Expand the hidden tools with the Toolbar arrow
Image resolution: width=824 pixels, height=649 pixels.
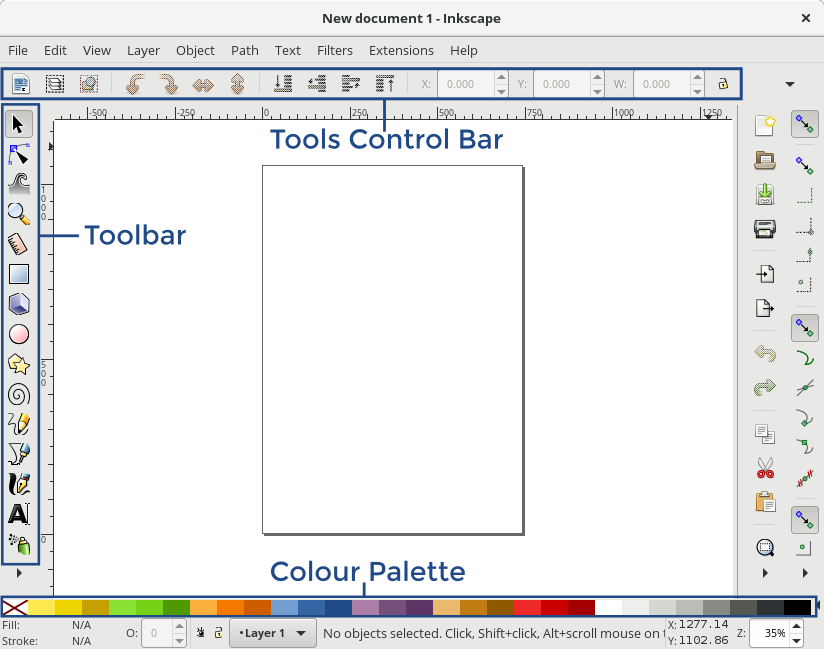coord(18,573)
